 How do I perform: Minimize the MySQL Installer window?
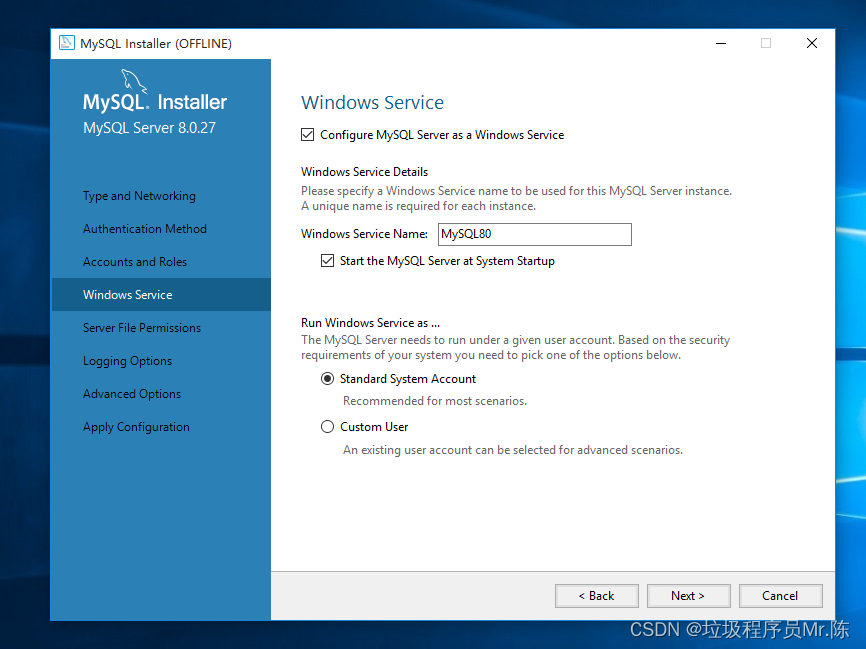[x=721, y=43]
